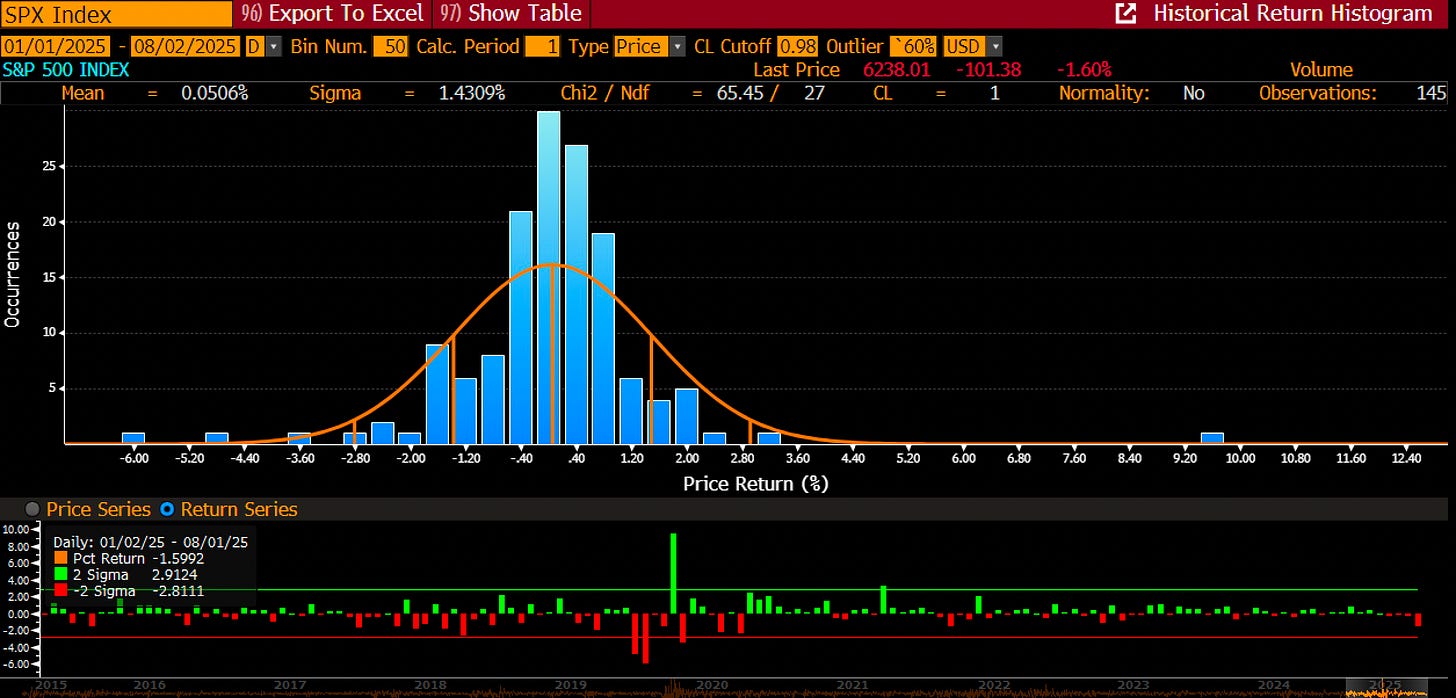Screen dimensions: 1456x698
Task: Edit start date 01/01/2025 field
Action: pos(55,46)
